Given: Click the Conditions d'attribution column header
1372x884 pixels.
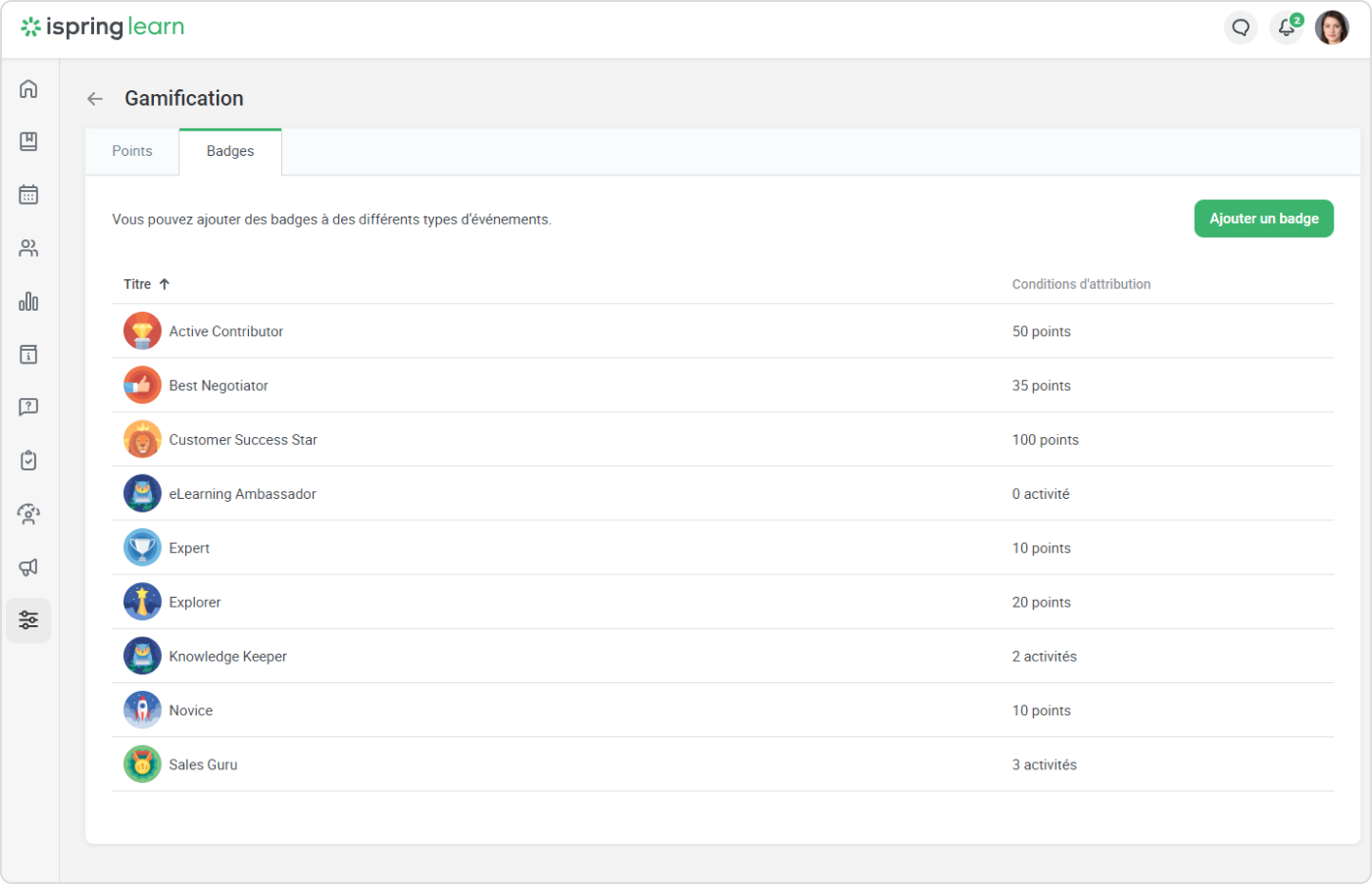Looking at the screenshot, I should [x=1081, y=284].
